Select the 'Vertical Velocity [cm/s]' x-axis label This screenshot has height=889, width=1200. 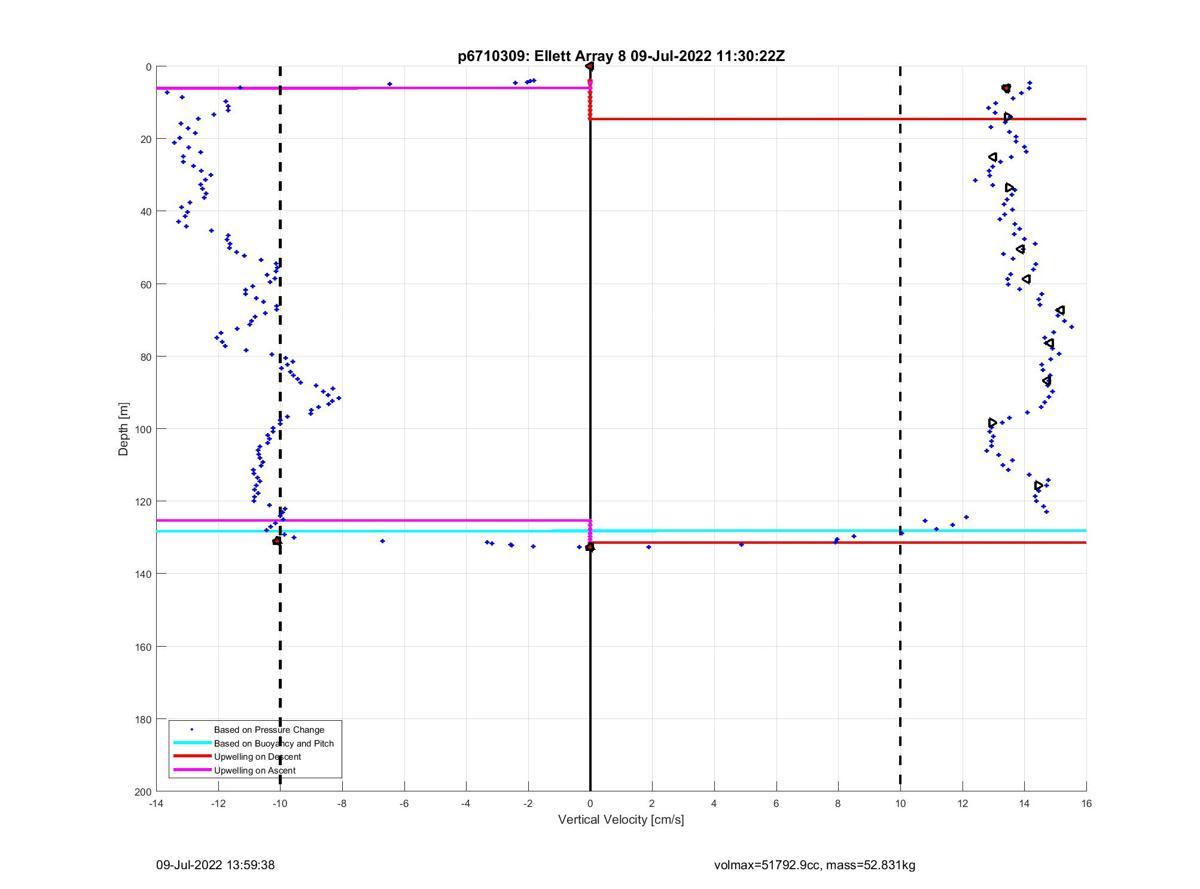tap(621, 820)
